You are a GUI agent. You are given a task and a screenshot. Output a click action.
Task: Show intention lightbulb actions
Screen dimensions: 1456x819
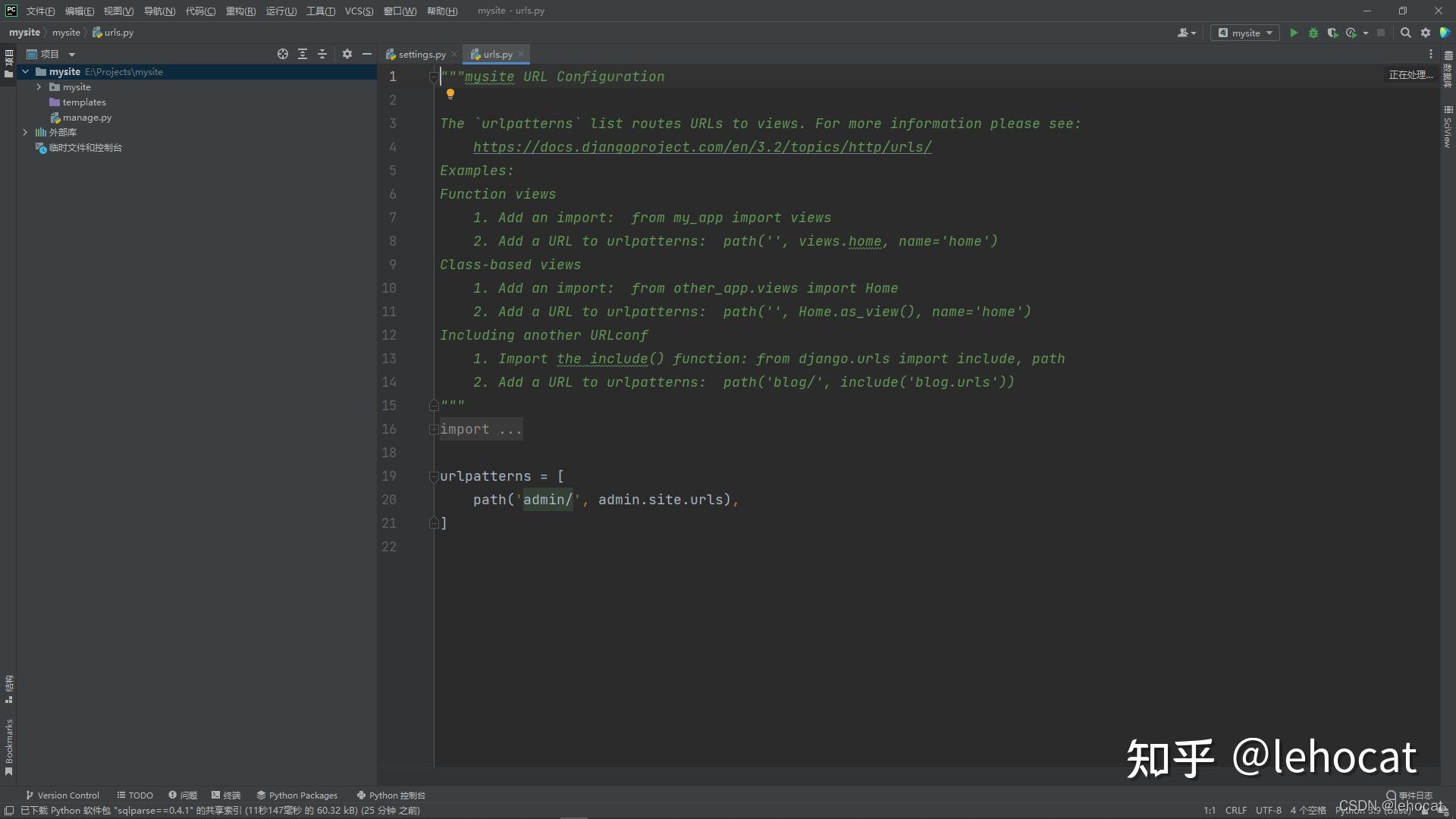(450, 94)
